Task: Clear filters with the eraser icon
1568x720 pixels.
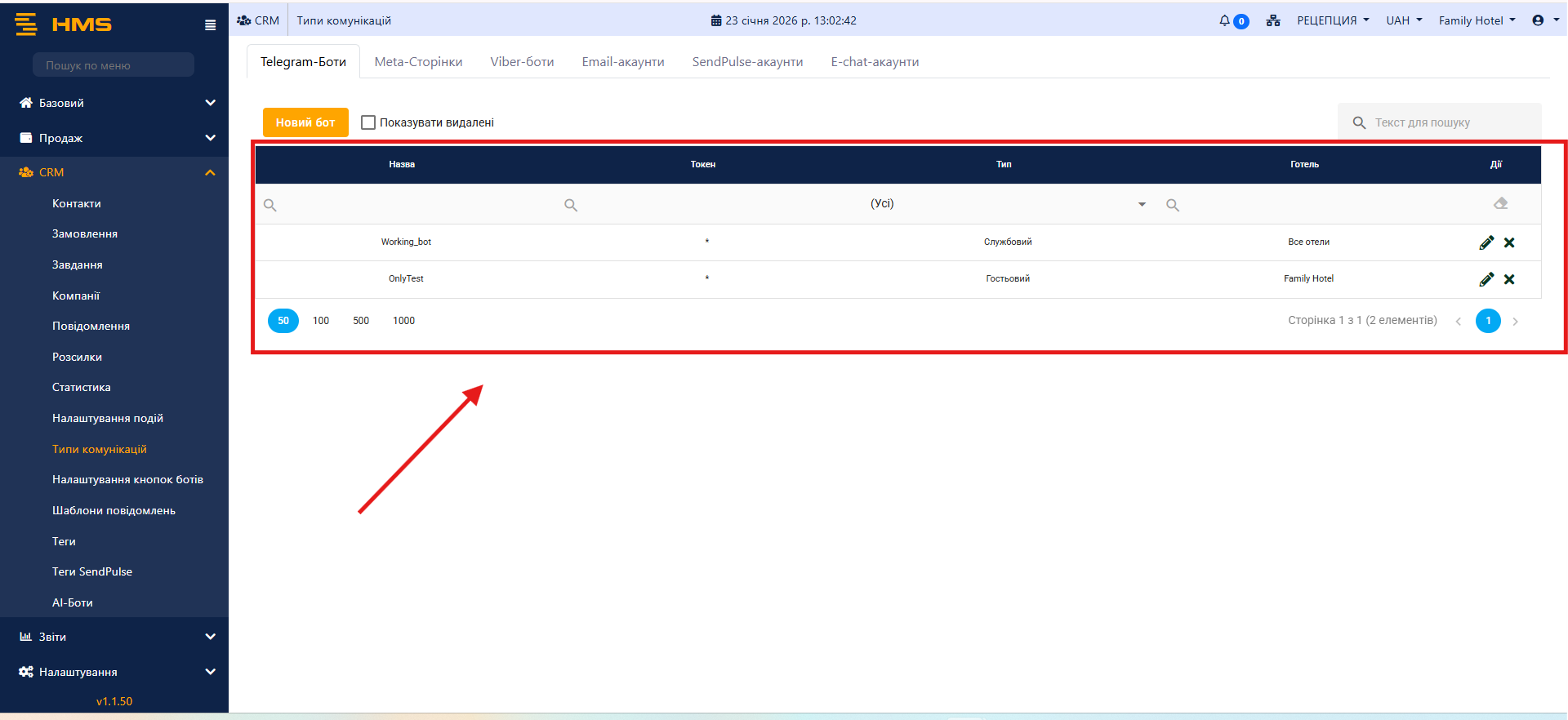Action: pos(1500,204)
